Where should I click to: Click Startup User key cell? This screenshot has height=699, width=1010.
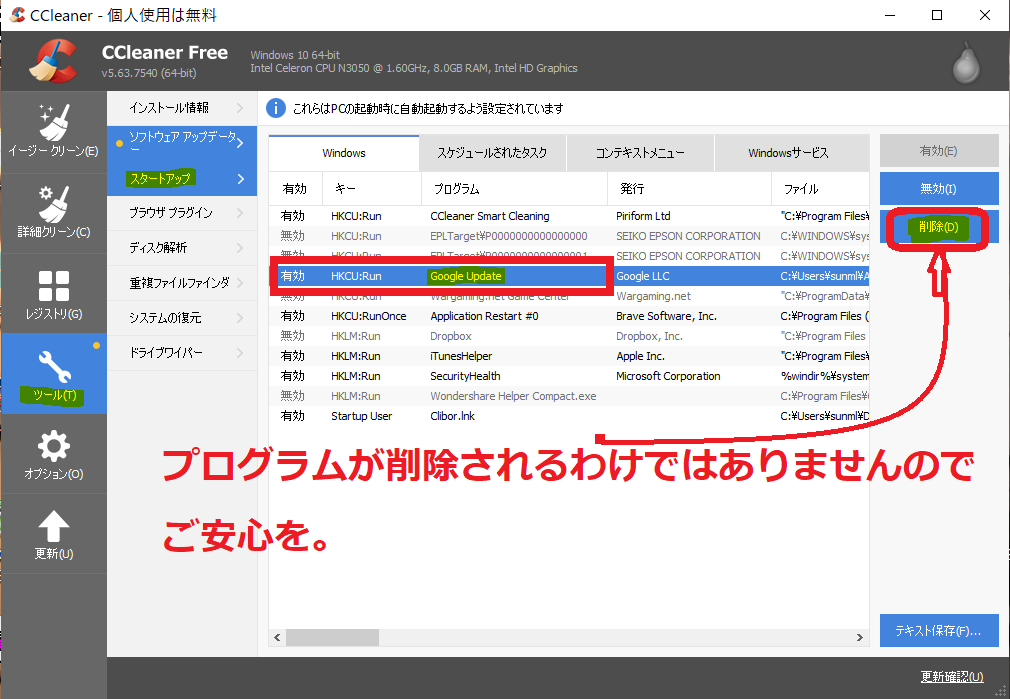coord(361,416)
